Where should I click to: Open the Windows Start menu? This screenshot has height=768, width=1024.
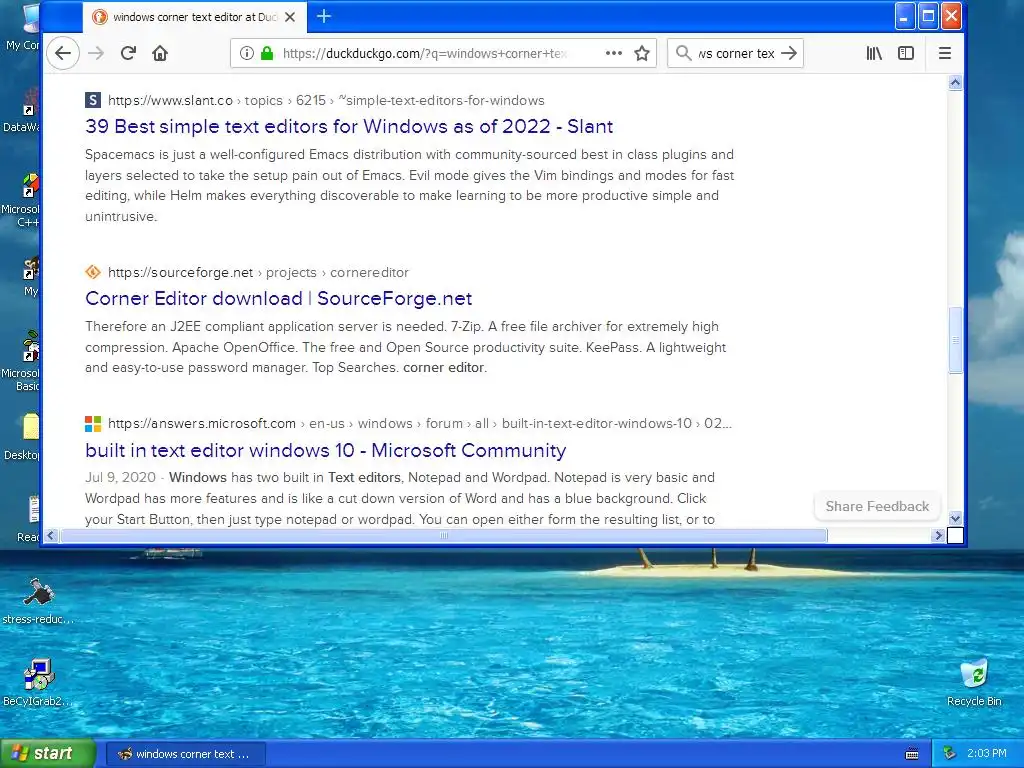point(48,753)
